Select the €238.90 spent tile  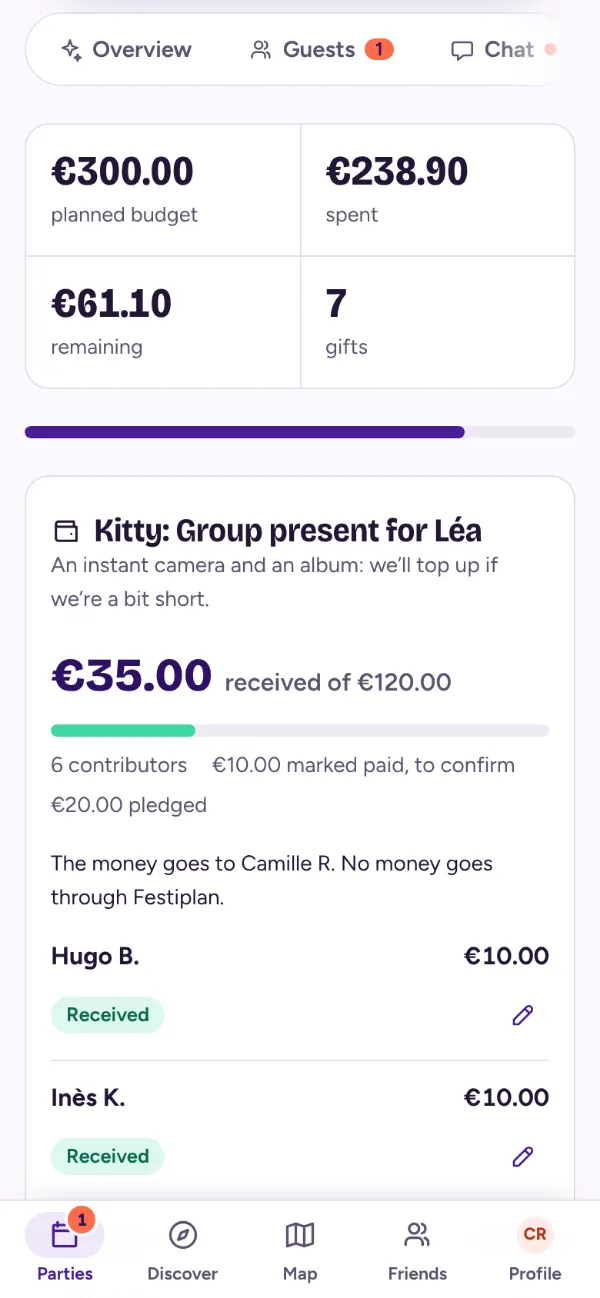[438, 190]
